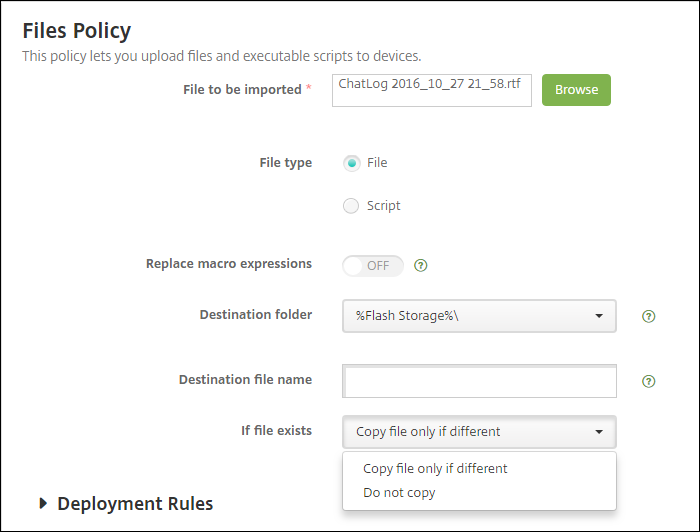The image size is (700, 532).
Task: Open help icon beside Destination file name
Action: (649, 381)
